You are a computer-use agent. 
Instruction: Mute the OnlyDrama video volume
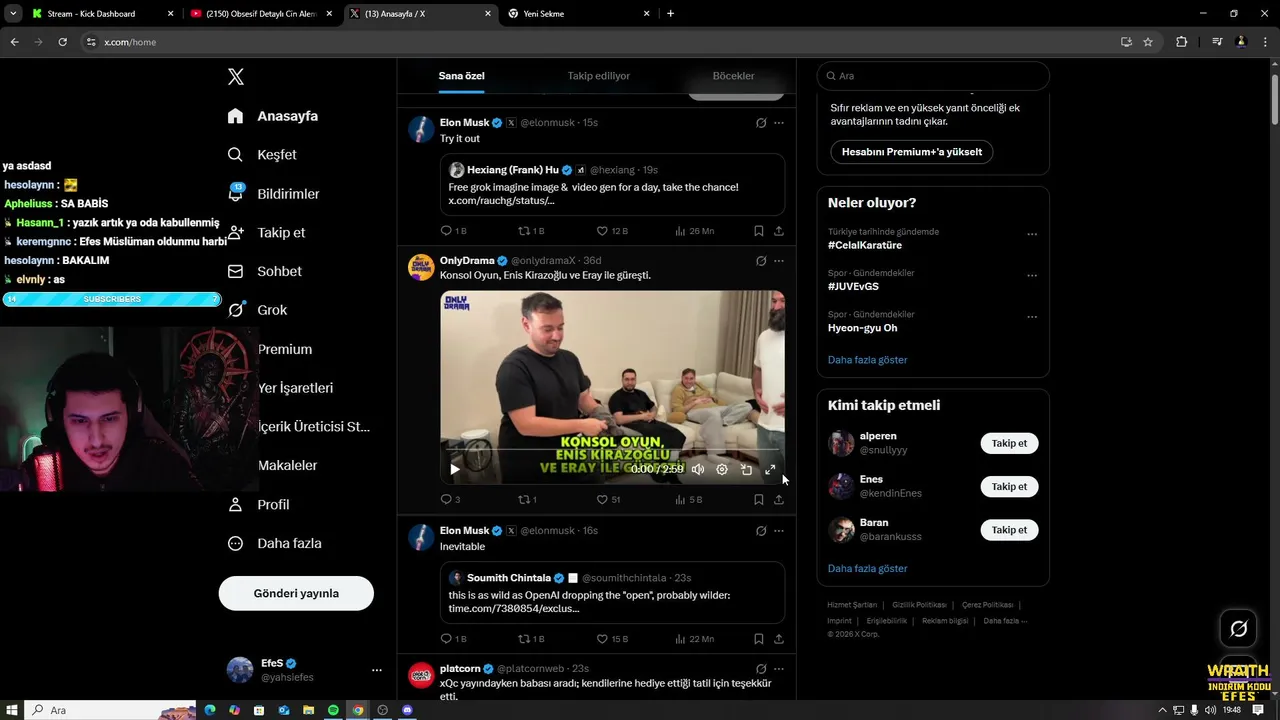pyautogui.click(x=698, y=469)
